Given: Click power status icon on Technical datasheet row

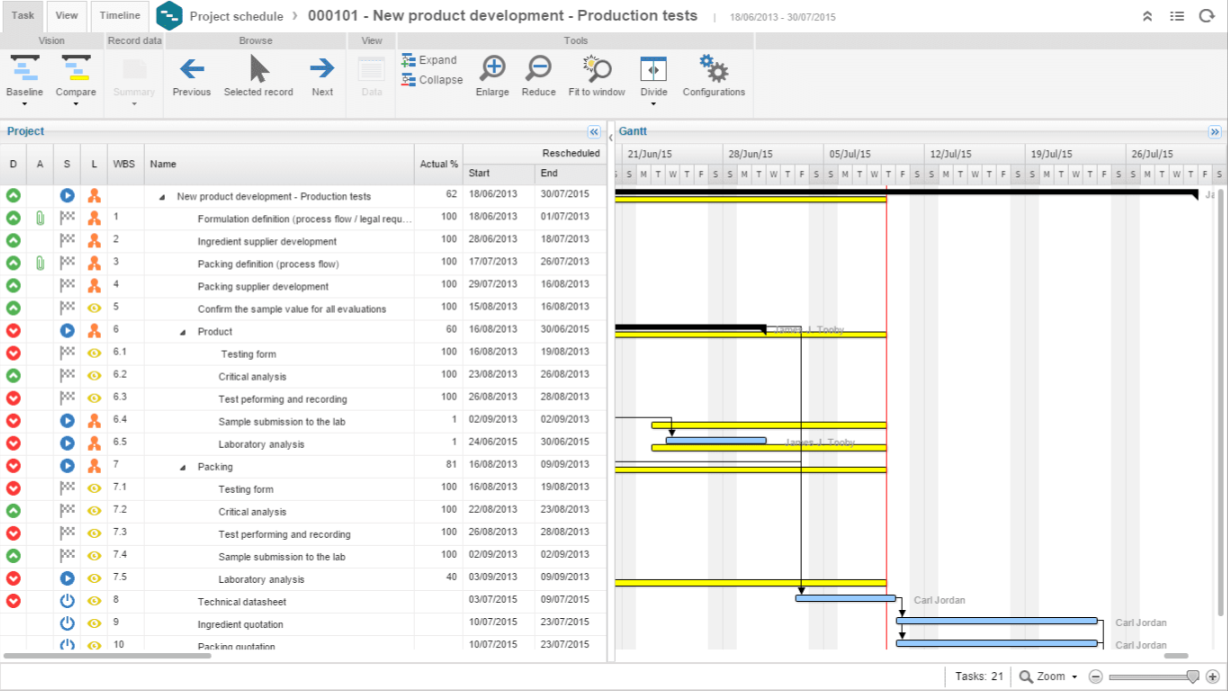Looking at the screenshot, I should click(67, 600).
